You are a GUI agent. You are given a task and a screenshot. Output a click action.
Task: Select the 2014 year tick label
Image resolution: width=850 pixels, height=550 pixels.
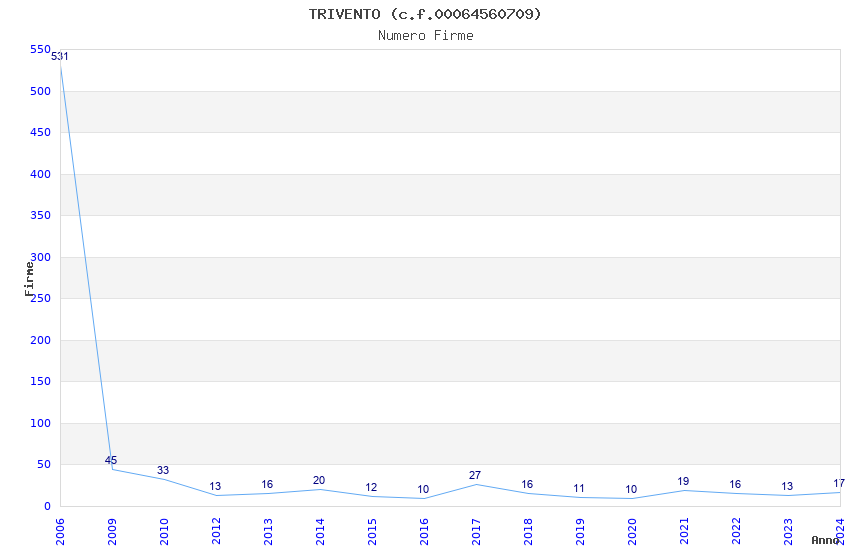click(320, 532)
